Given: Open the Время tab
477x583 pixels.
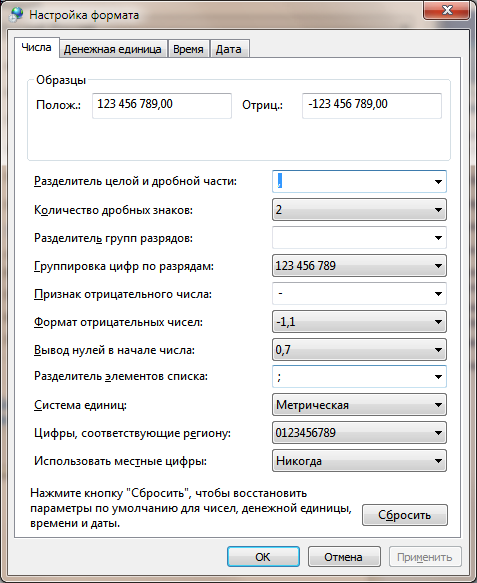Looking at the screenshot, I should pyautogui.click(x=188, y=49).
